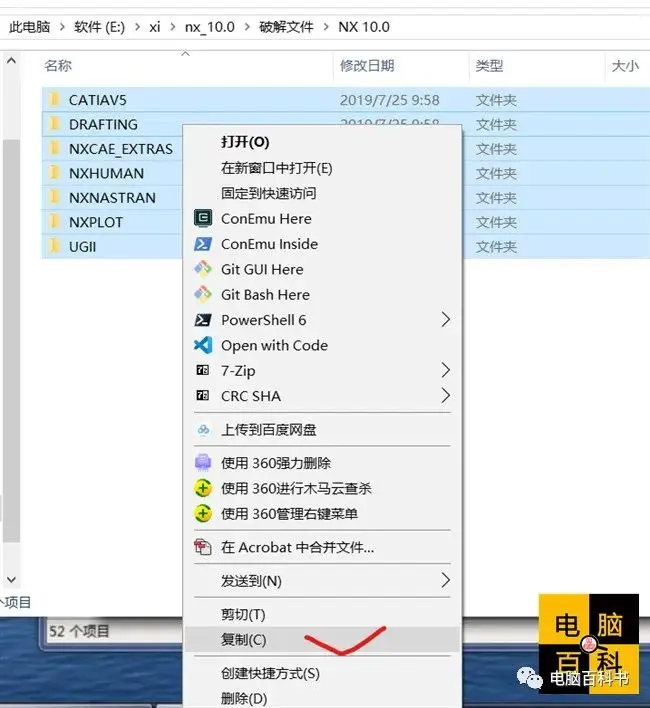650x708 pixels.
Task: Click the NXHUMAN folder icon
Action: pyautogui.click(x=55, y=172)
